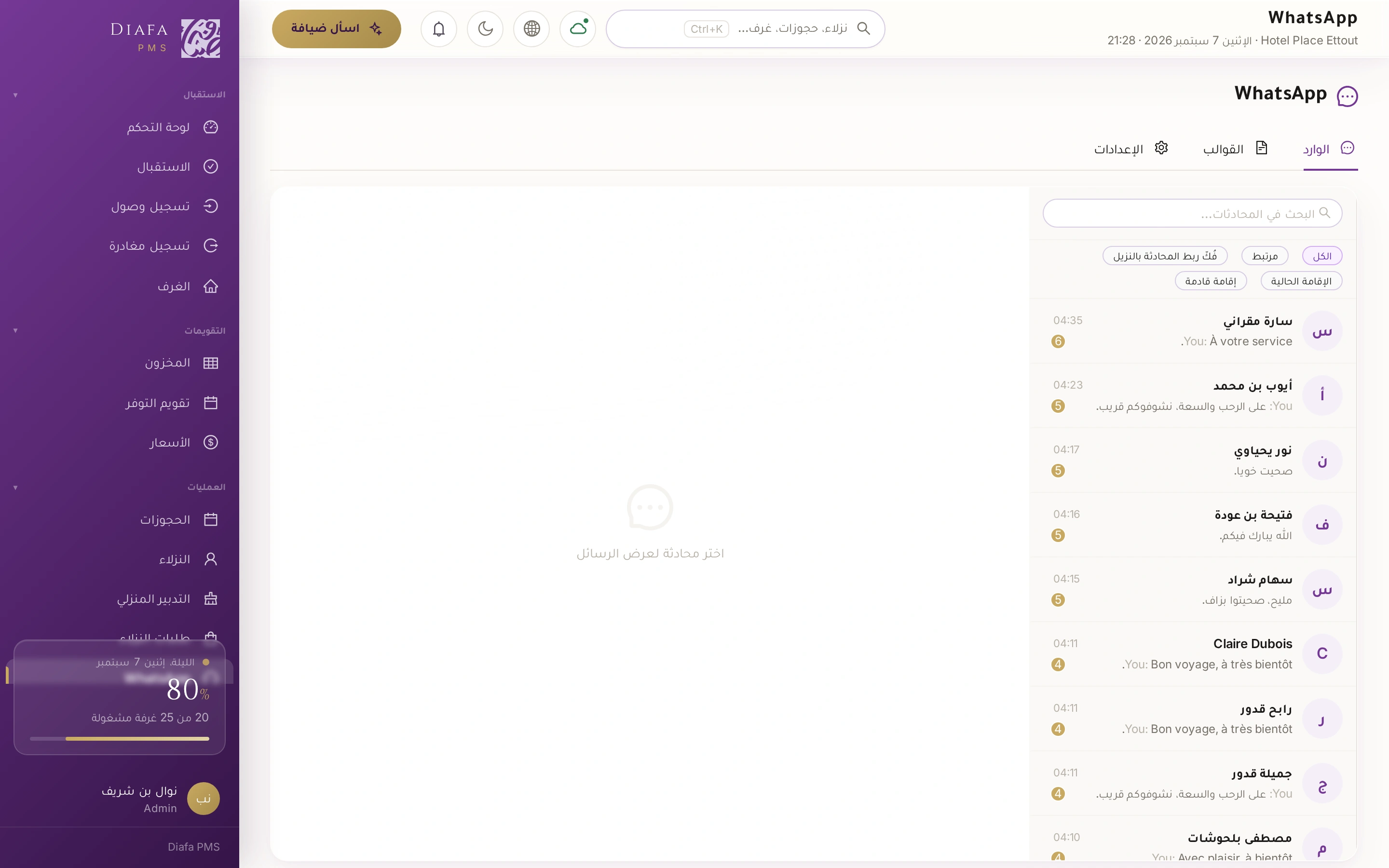Click the الحجوزات reservations icon
The width and height of the screenshot is (1389, 868).
(x=211, y=519)
